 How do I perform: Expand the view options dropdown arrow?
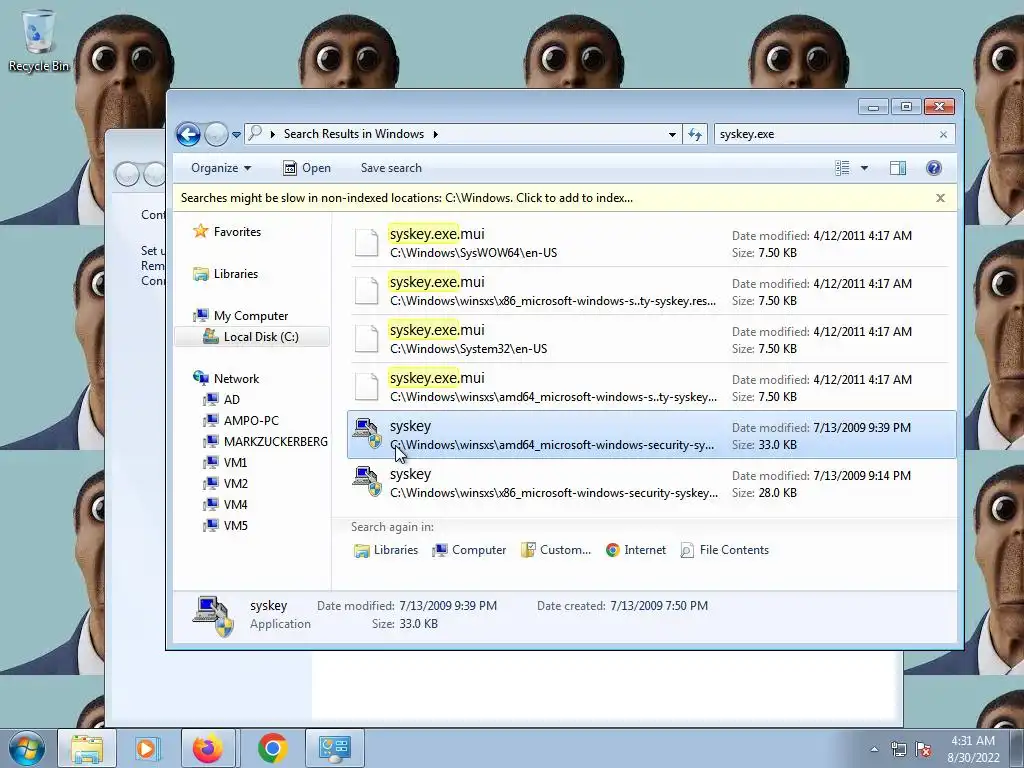pyautogui.click(x=864, y=168)
